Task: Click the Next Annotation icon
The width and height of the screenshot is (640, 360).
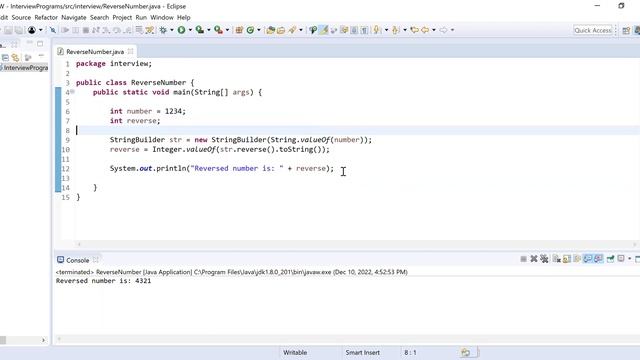Action: click(377, 30)
